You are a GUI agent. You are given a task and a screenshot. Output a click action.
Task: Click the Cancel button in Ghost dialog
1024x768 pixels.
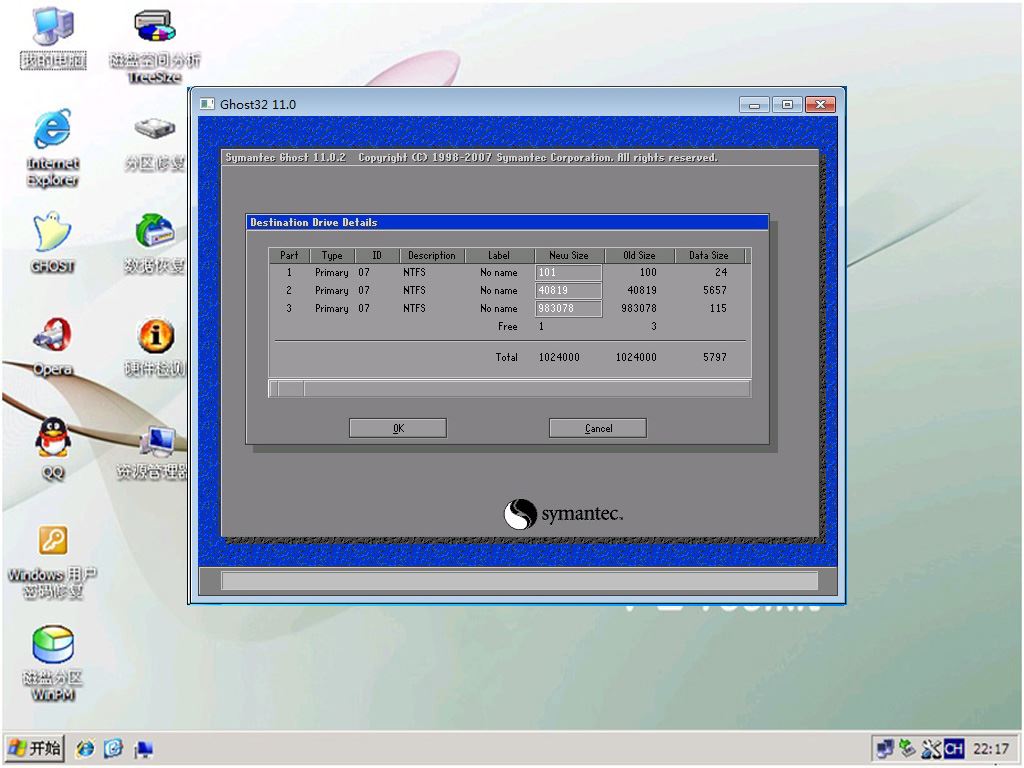tap(598, 428)
